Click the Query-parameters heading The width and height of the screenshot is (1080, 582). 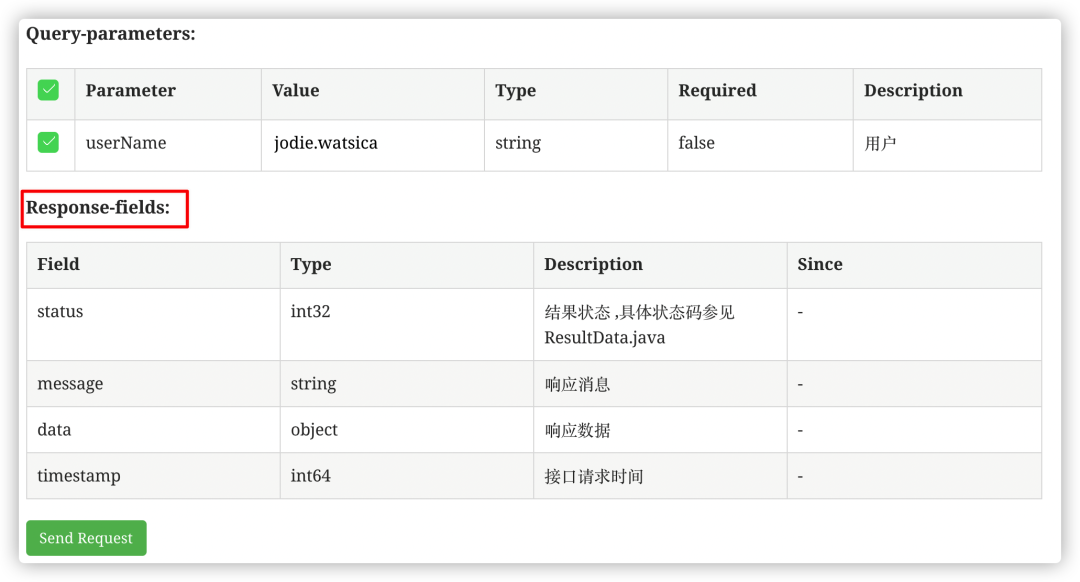click(111, 34)
